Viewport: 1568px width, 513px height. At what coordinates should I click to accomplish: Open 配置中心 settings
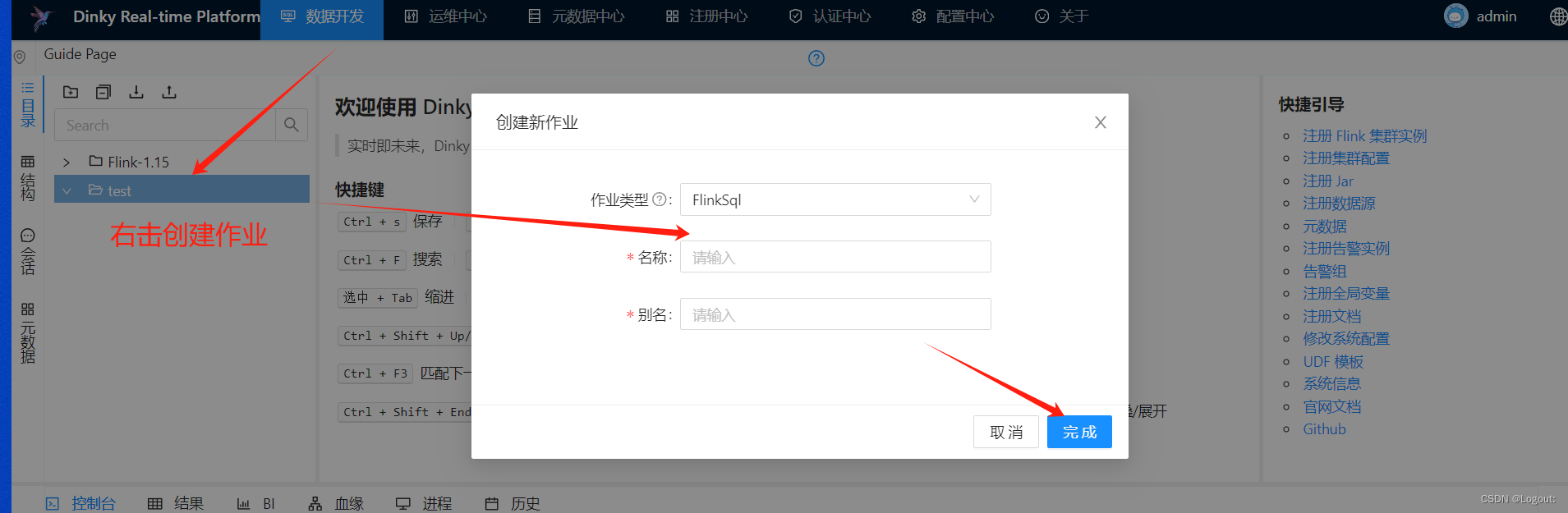point(953,16)
